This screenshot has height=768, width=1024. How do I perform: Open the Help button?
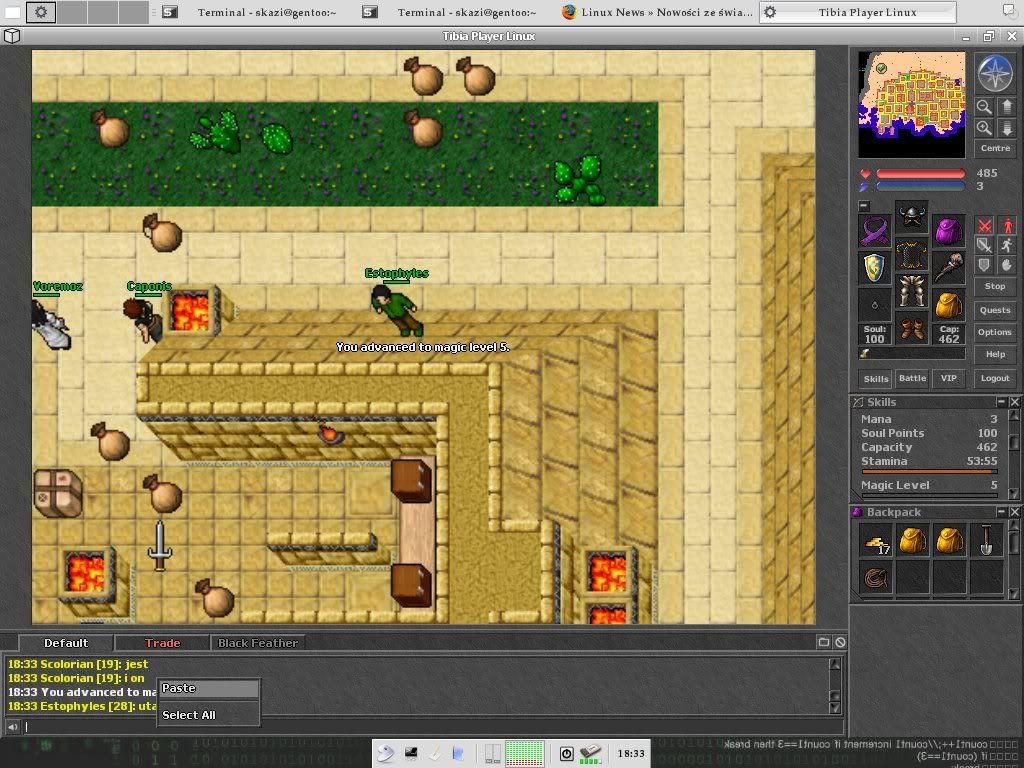(x=995, y=354)
